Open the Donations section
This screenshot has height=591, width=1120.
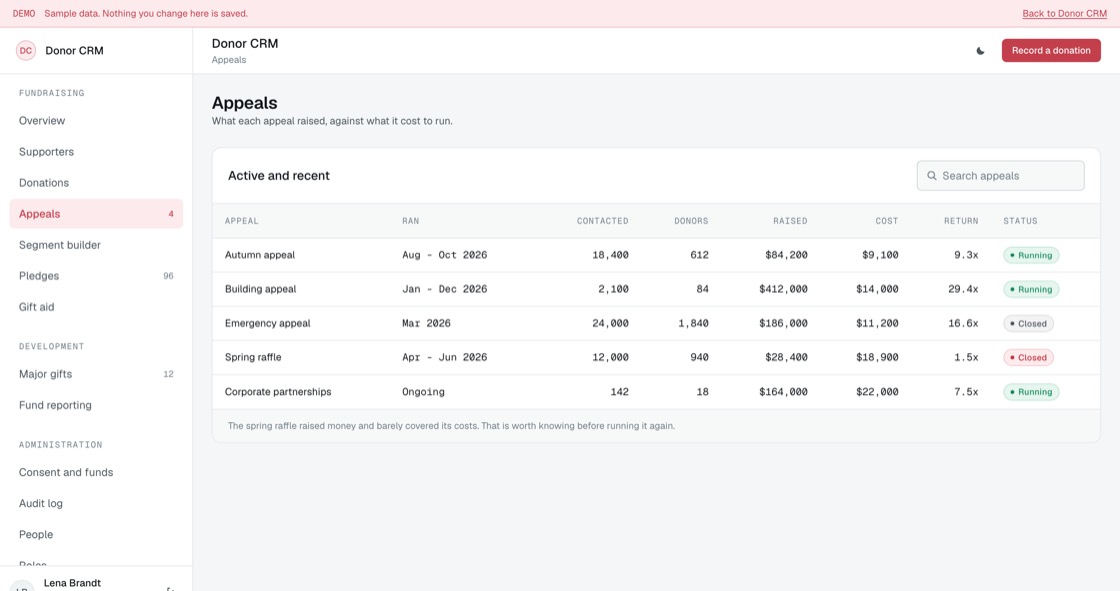click(x=96, y=183)
